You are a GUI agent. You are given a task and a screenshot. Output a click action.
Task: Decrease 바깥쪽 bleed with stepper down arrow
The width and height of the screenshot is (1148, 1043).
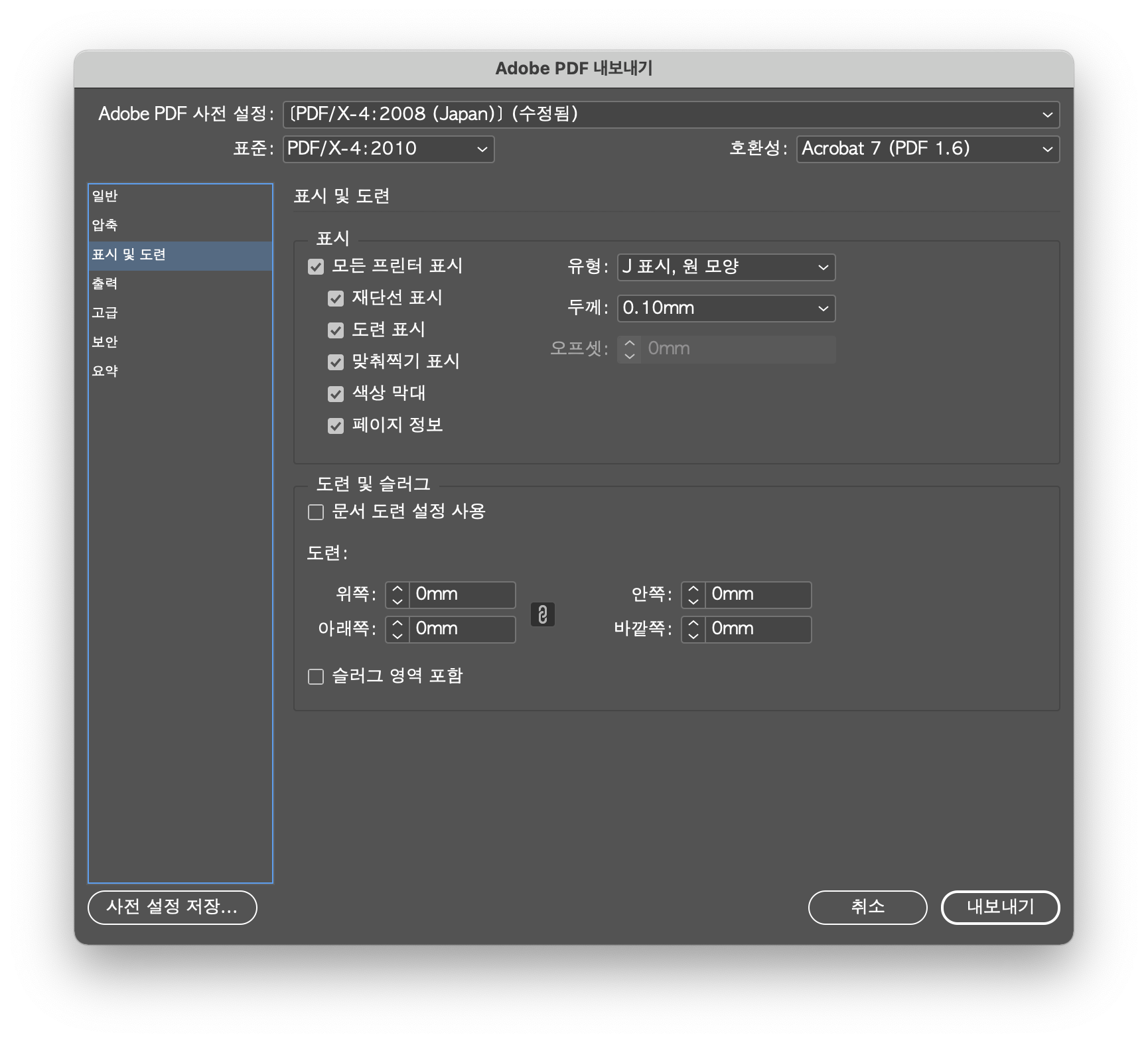pos(693,636)
